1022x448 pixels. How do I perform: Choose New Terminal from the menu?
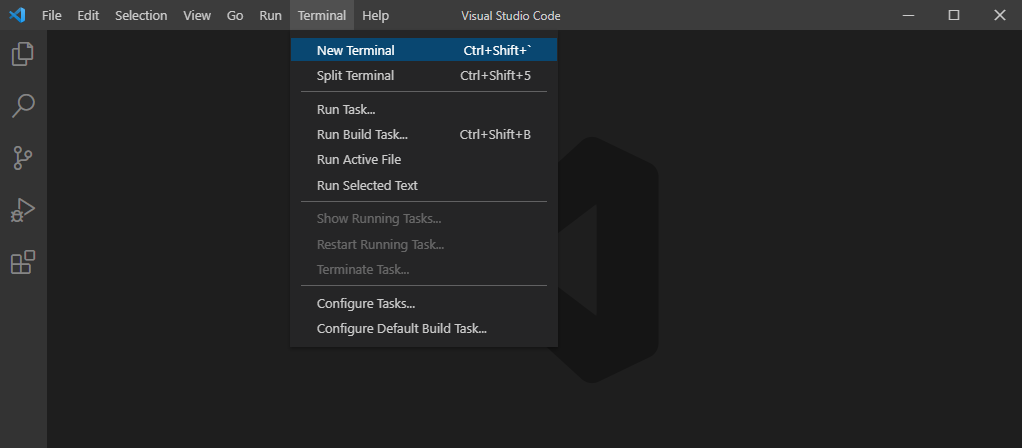(424, 50)
